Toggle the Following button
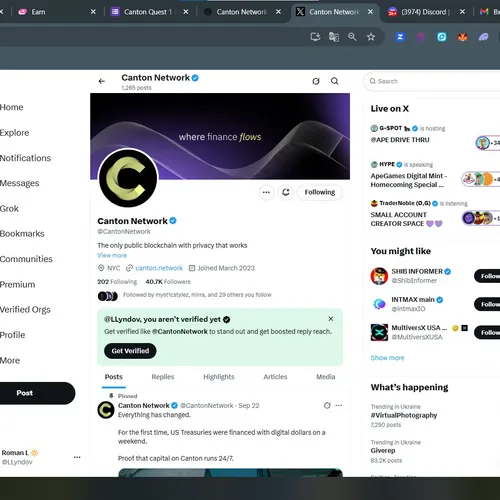 click(x=320, y=192)
